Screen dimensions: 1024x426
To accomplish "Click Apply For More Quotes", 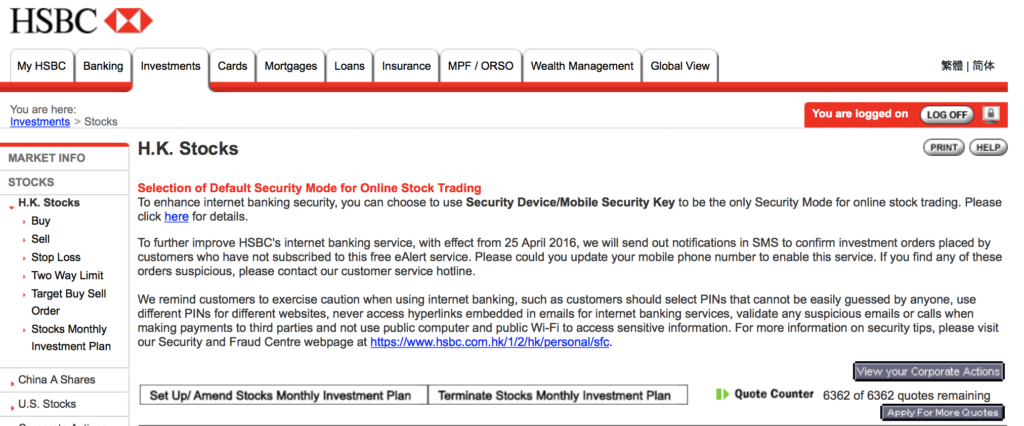I will pos(942,412).
